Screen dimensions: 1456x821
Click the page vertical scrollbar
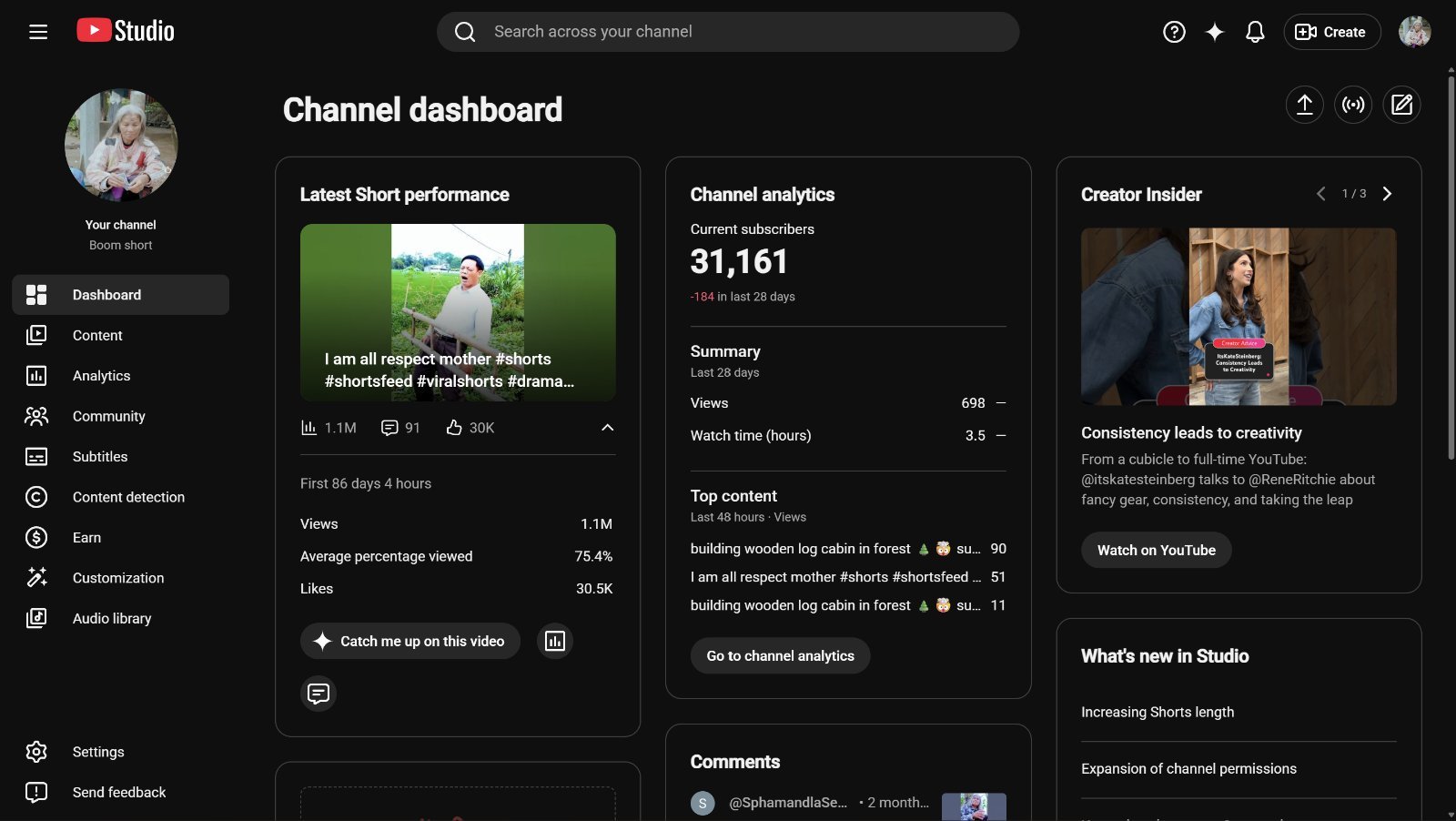(1451, 268)
